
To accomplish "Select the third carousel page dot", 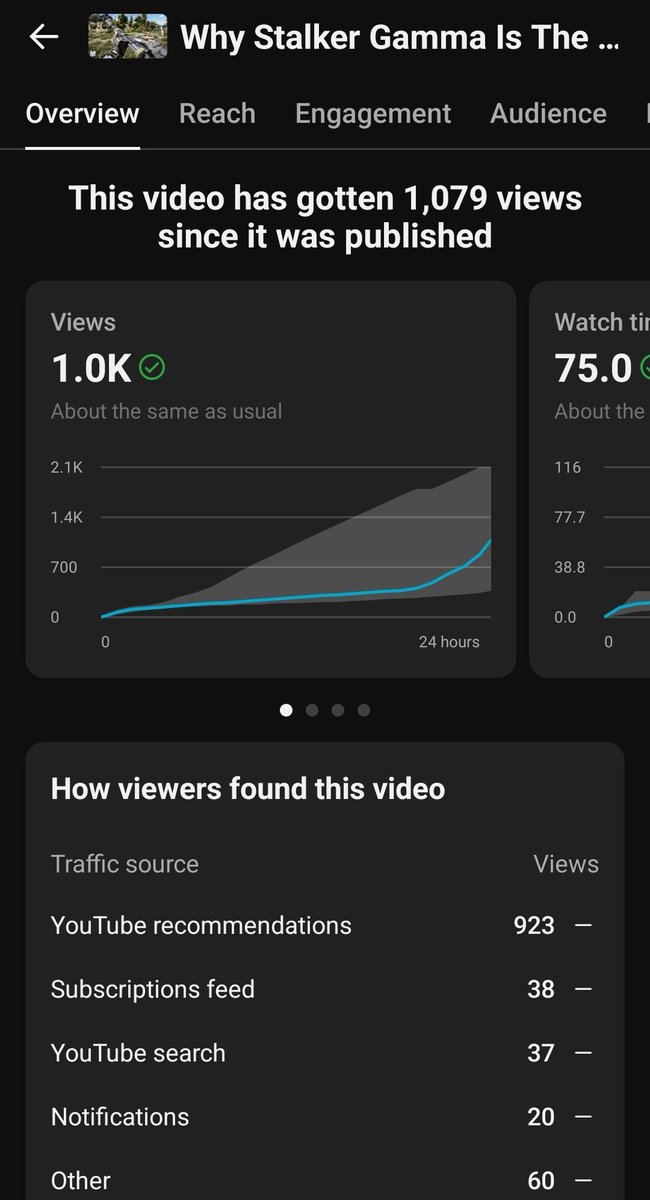I will [x=338, y=710].
